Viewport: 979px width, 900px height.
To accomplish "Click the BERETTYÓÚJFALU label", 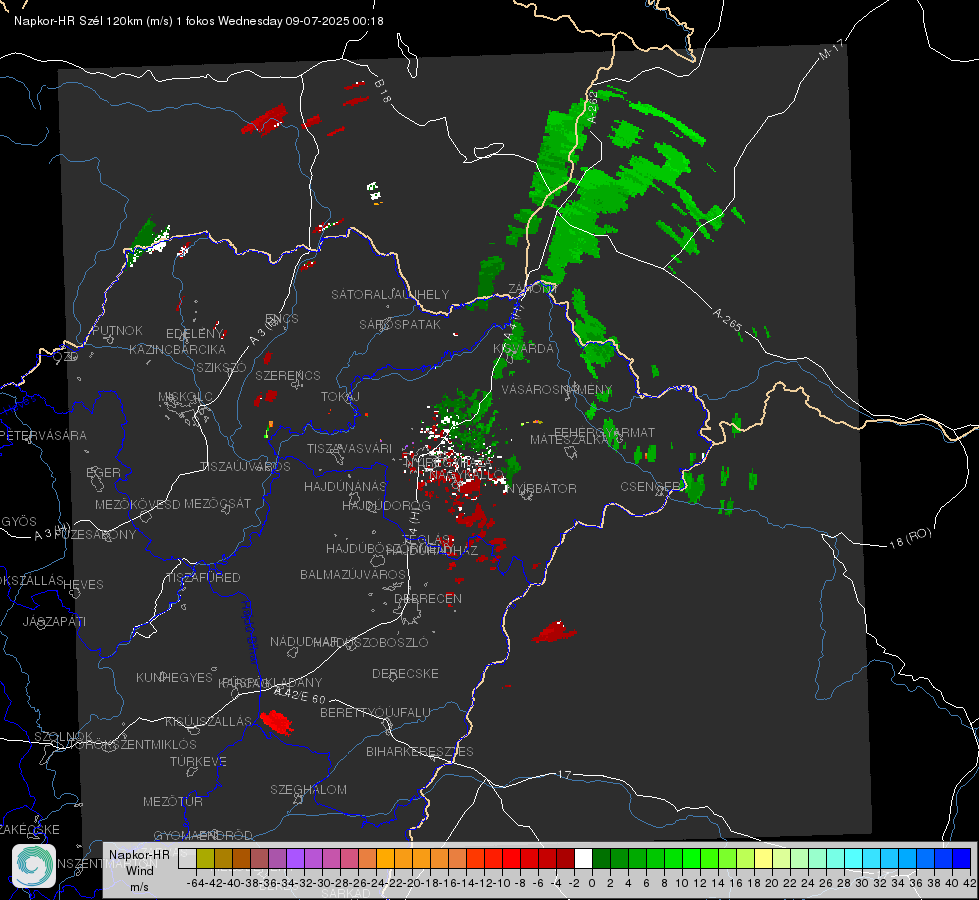I will (x=375, y=713).
